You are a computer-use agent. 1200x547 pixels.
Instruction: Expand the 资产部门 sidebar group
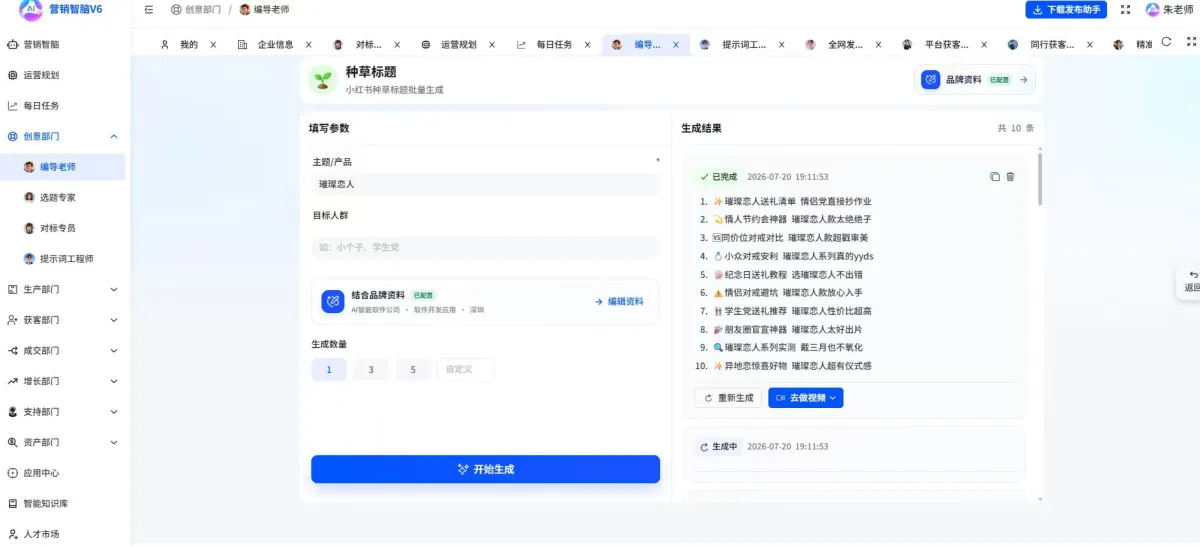[x=64, y=442]
